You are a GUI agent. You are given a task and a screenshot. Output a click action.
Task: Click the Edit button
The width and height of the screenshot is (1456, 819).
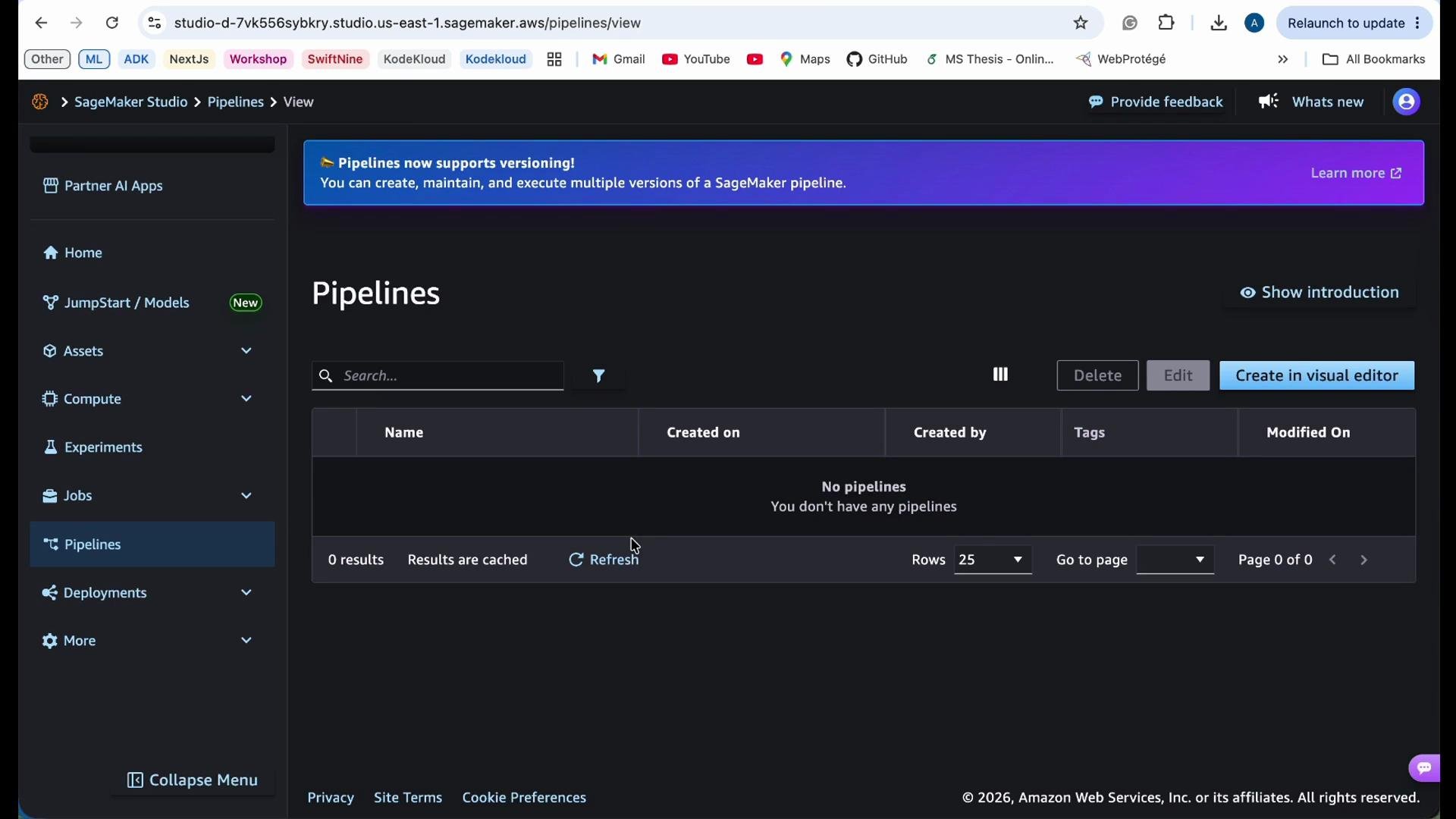1178,375
